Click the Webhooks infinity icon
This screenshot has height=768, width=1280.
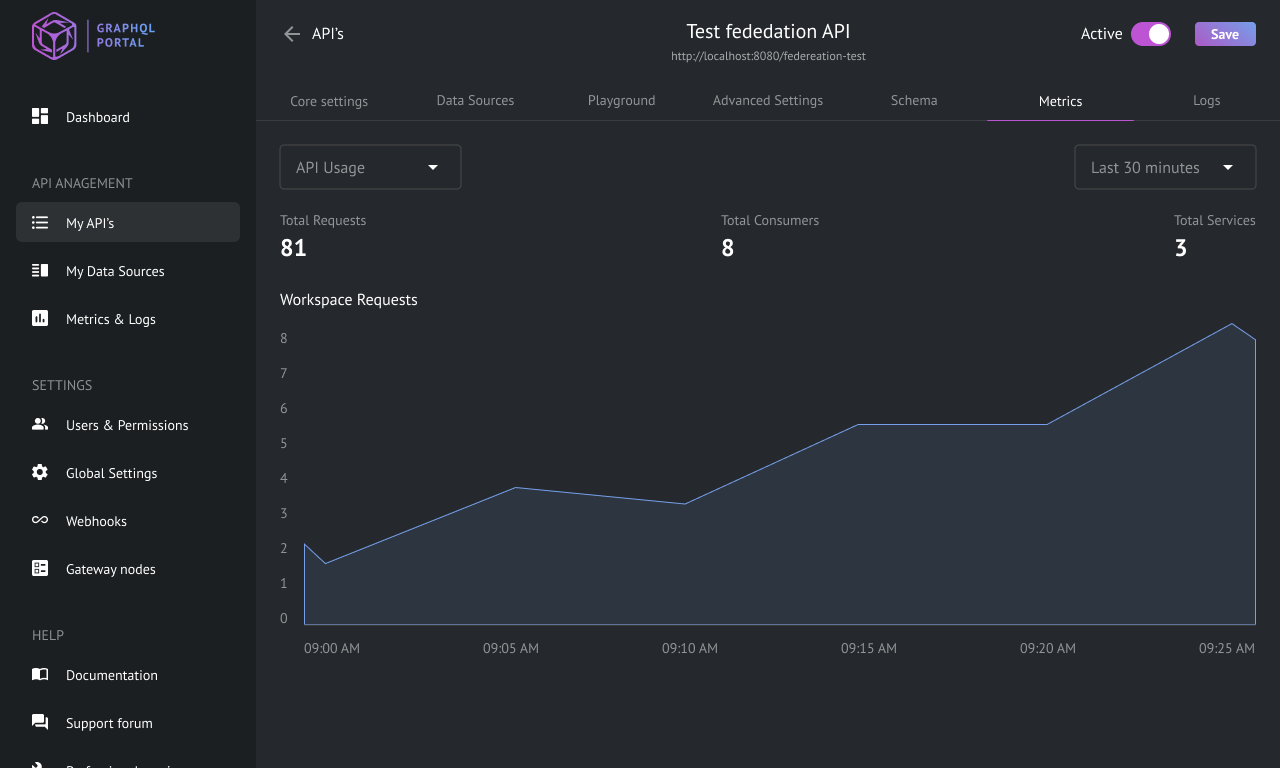40,520
